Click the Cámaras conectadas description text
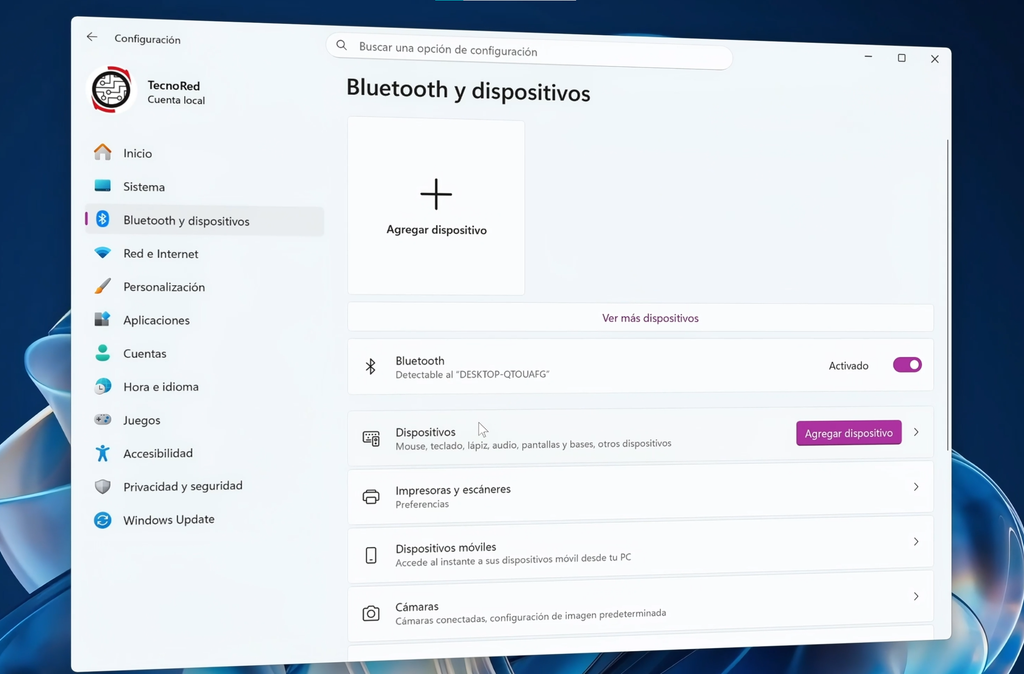 (x=531, y=617)
